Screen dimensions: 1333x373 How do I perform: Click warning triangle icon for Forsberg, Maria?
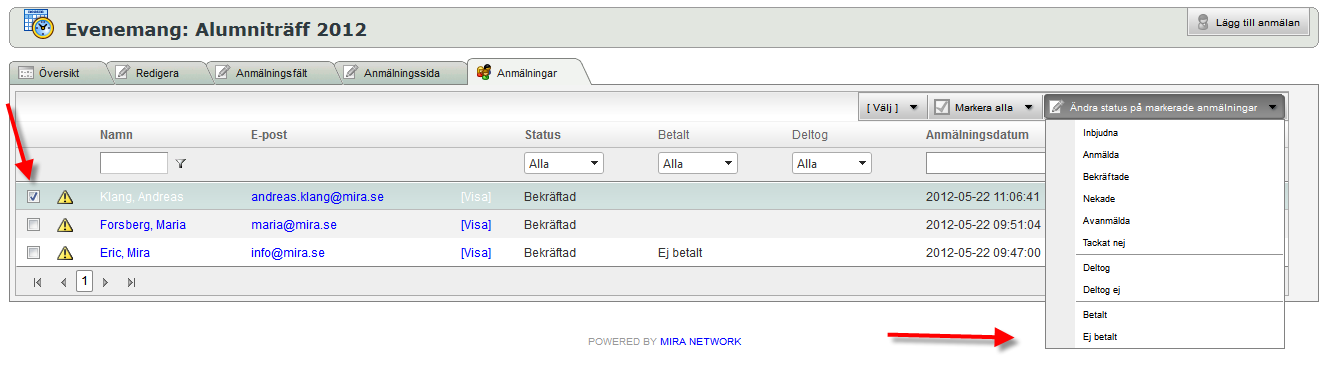pos(66,225)
